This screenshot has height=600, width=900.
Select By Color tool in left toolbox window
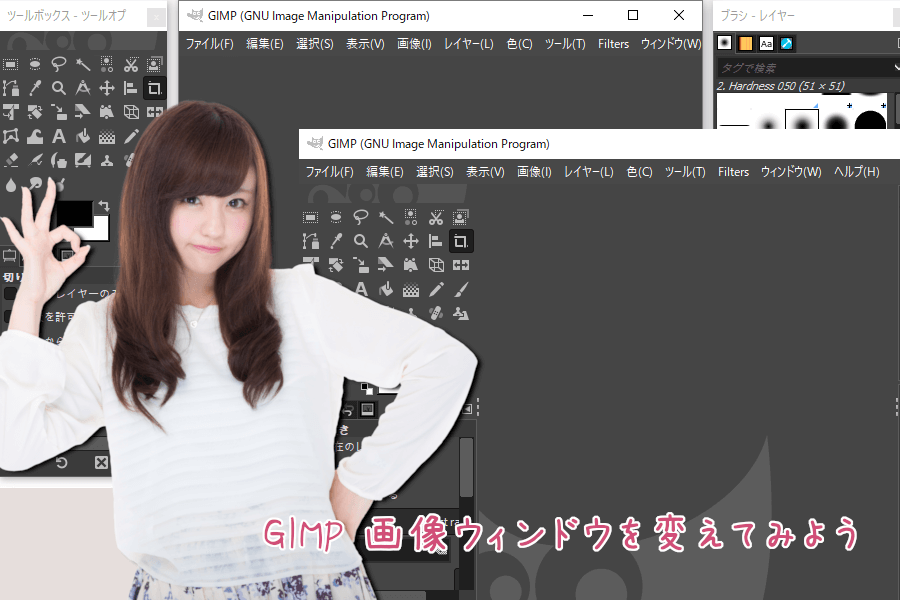[107, 64]
